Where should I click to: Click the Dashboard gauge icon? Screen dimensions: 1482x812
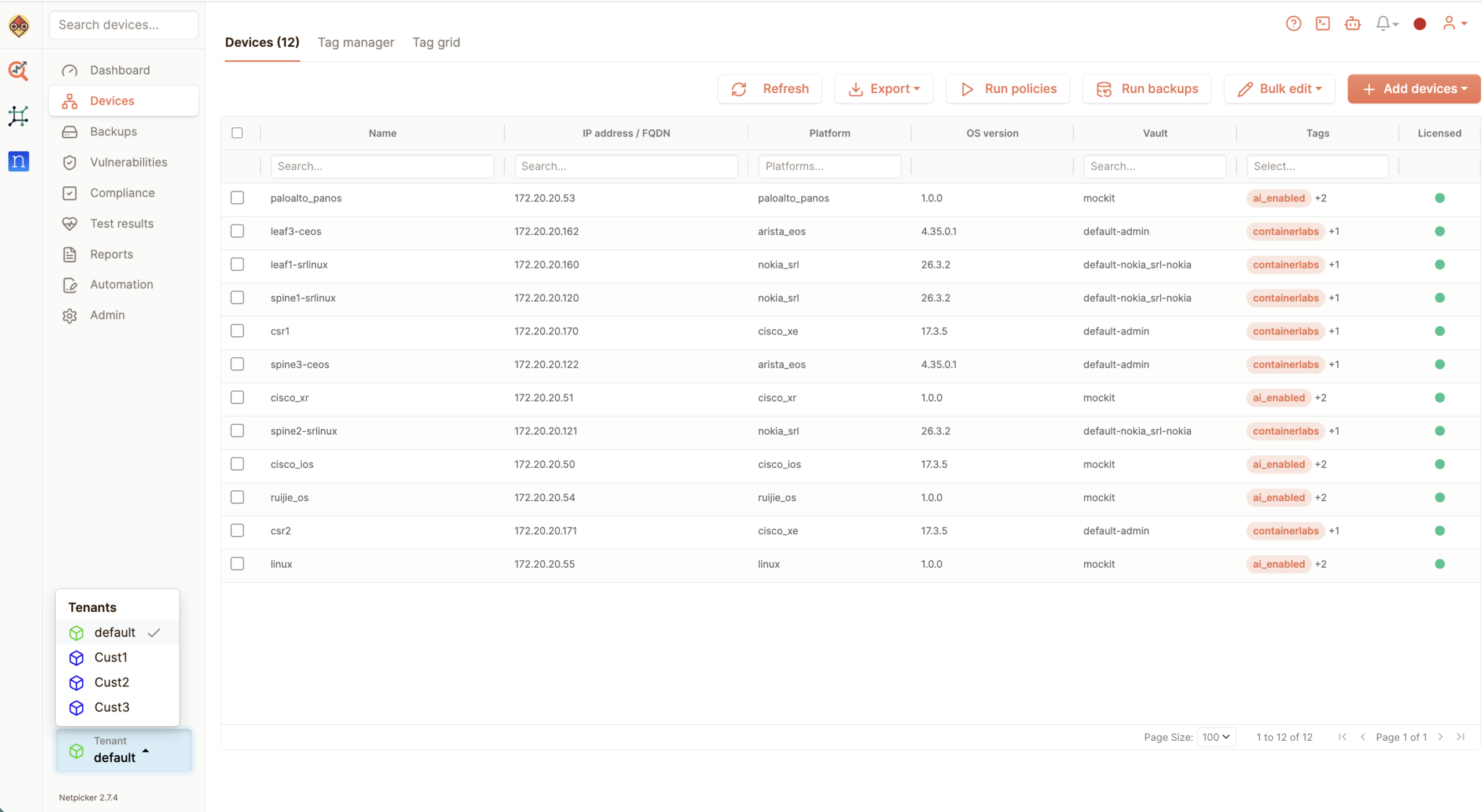pos(70,70)
